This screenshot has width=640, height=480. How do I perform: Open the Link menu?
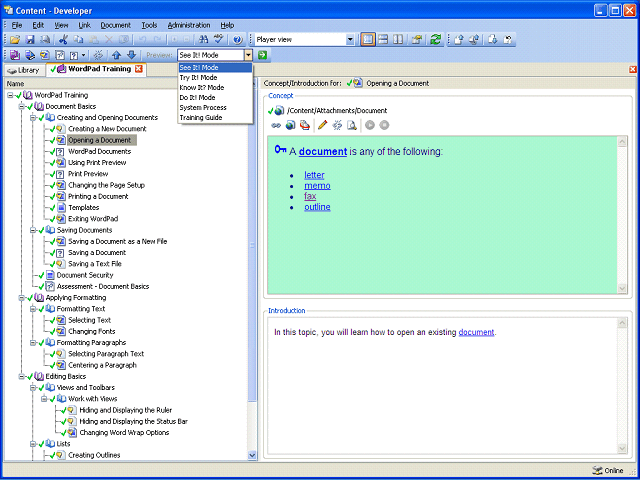pos(84,25)
